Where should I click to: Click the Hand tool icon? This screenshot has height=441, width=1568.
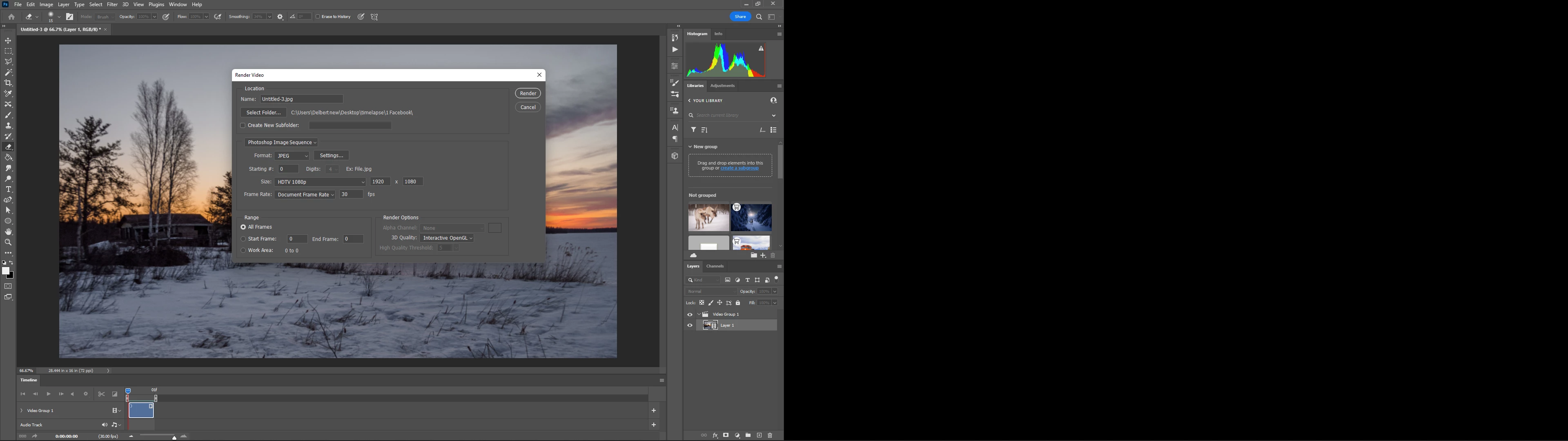(x=9, y=232)
